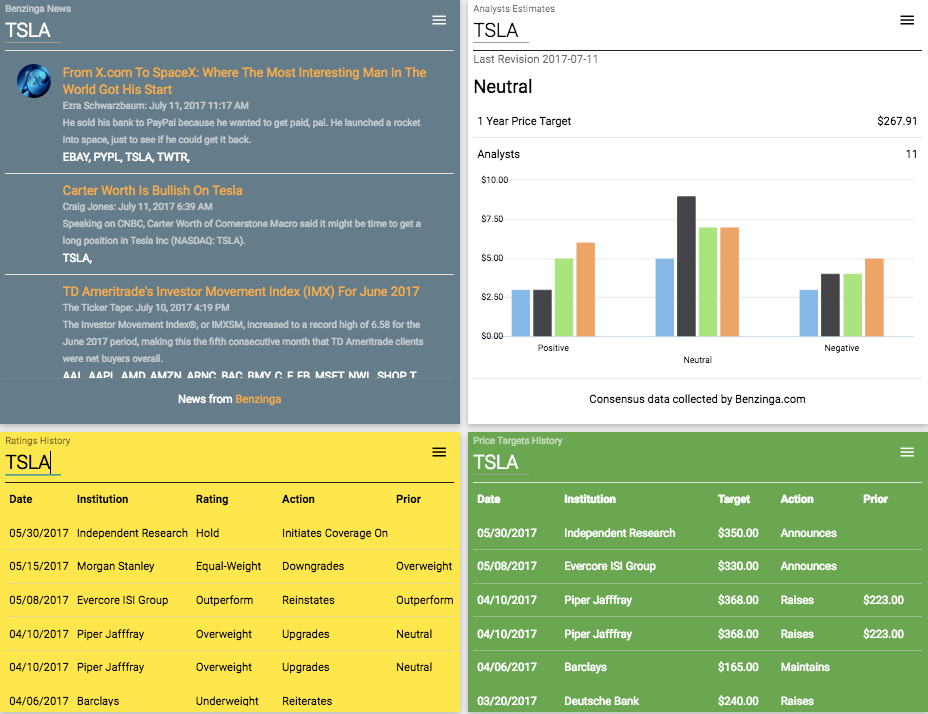Screen dimensions: 928x714
Task: Click the Positive axis label on chart
Action: click(553, 348)
